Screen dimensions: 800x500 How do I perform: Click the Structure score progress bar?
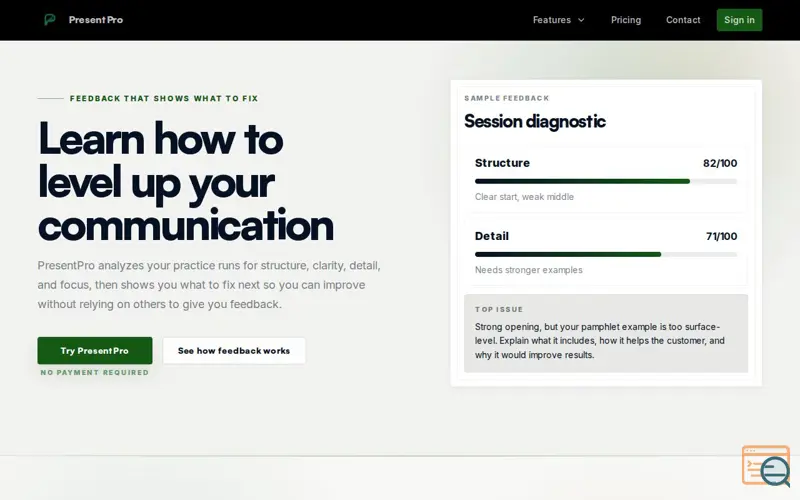pos(606,181)
